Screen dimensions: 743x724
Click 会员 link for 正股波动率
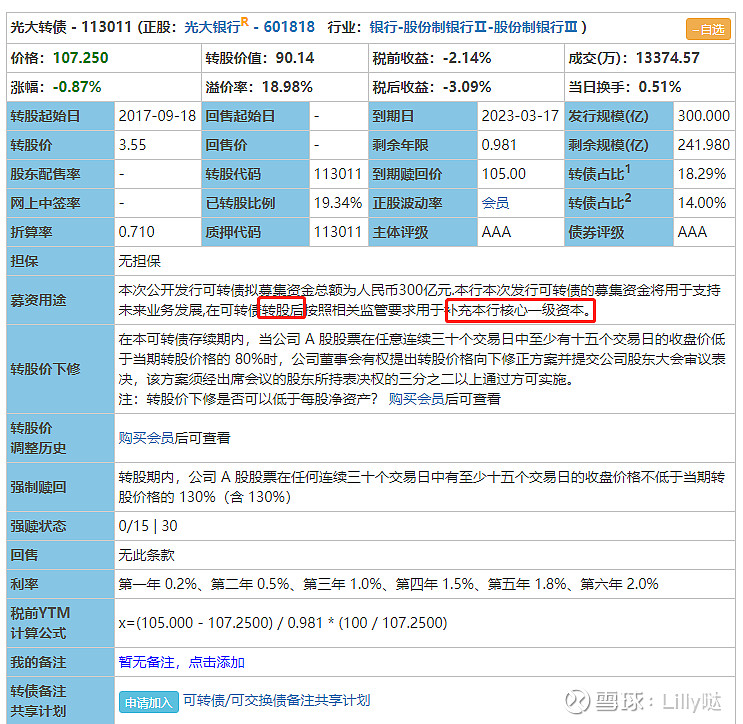point(495,203)
